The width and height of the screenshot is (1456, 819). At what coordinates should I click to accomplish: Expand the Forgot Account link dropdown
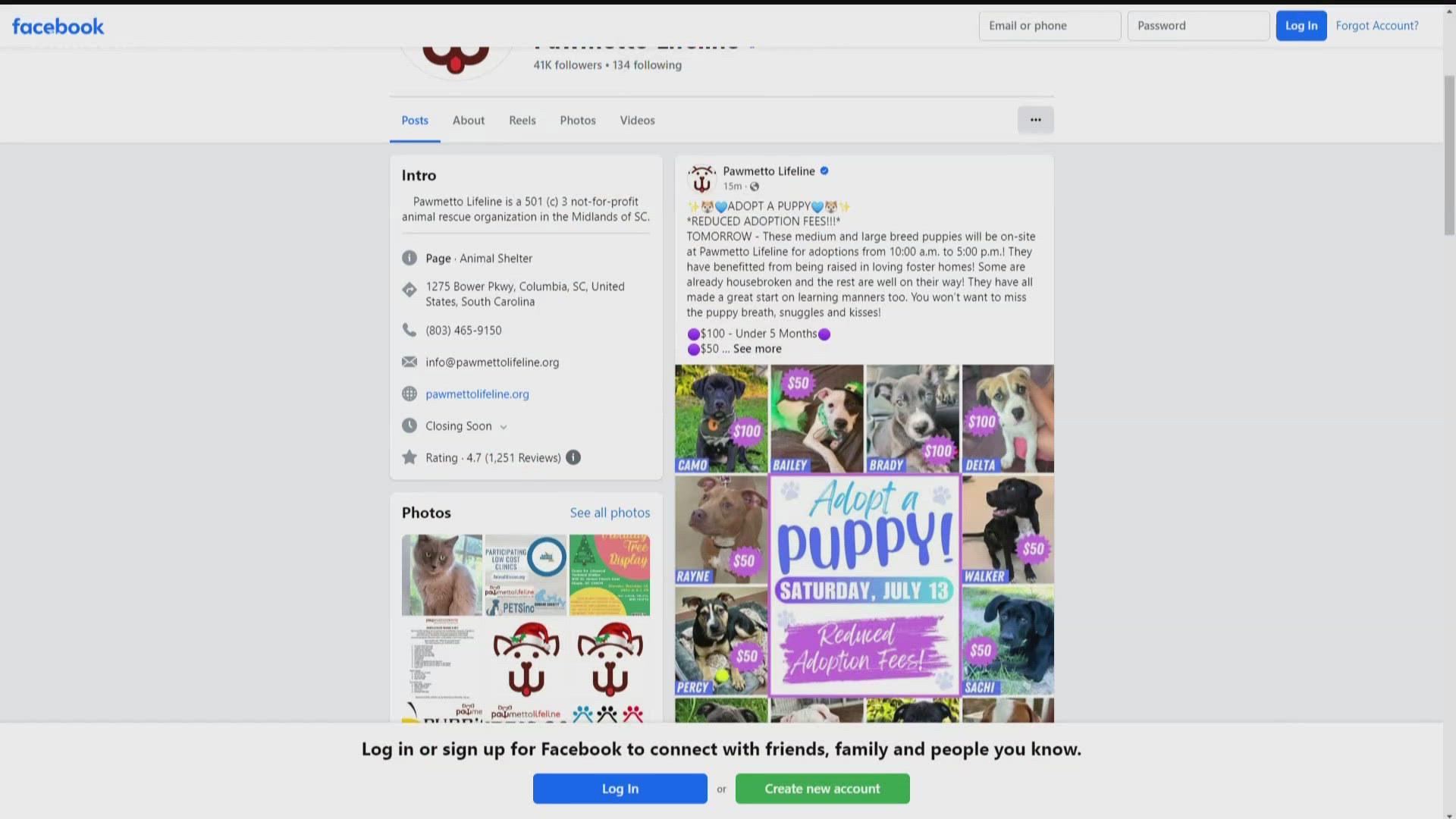click(x=1377, y=24)
